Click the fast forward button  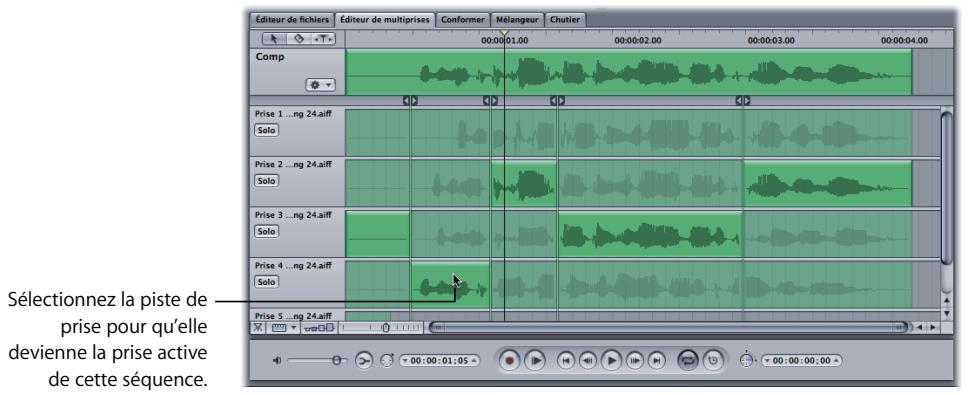[635, 360]
